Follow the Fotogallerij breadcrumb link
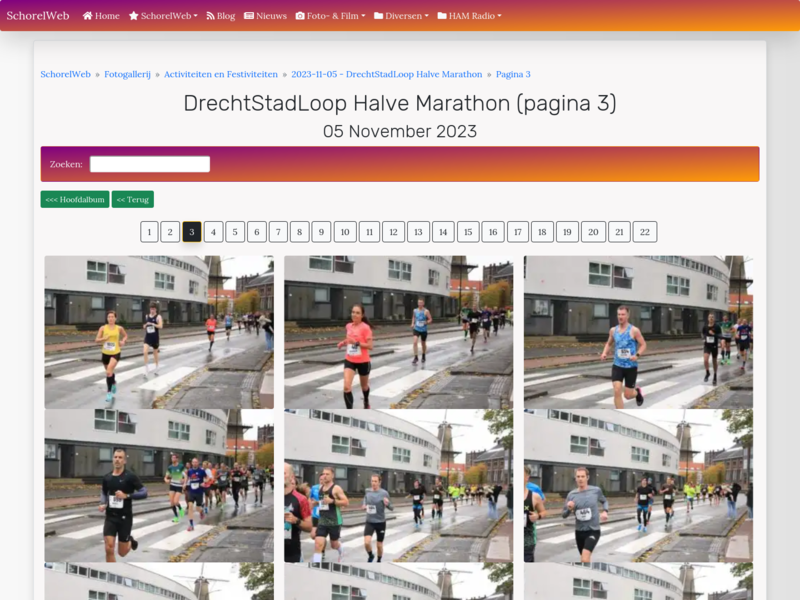 click(x=128, y=74)
